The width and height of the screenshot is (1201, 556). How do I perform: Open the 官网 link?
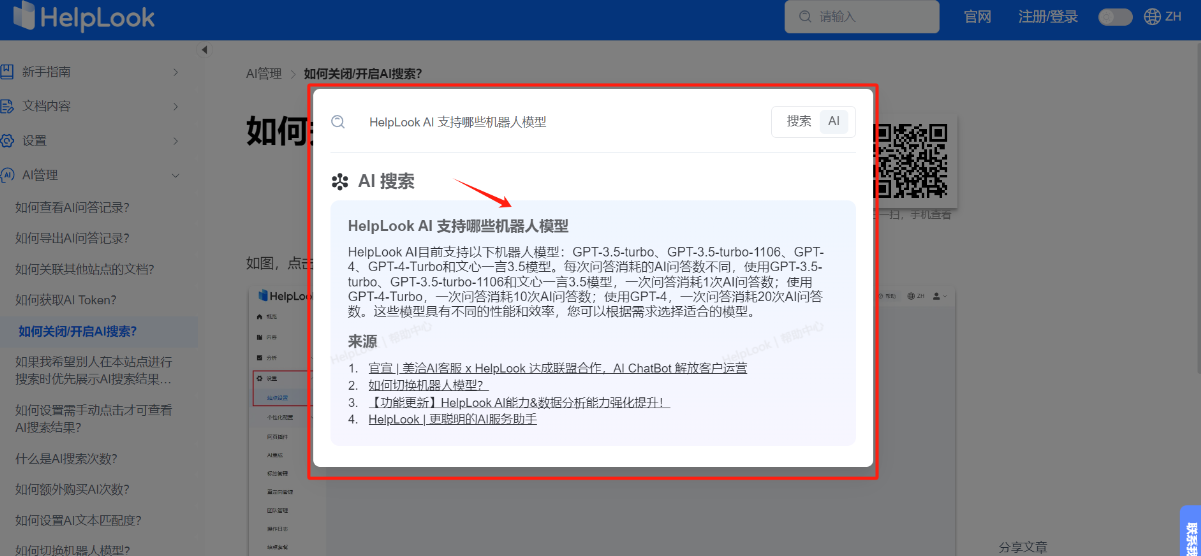coord(977,17)
